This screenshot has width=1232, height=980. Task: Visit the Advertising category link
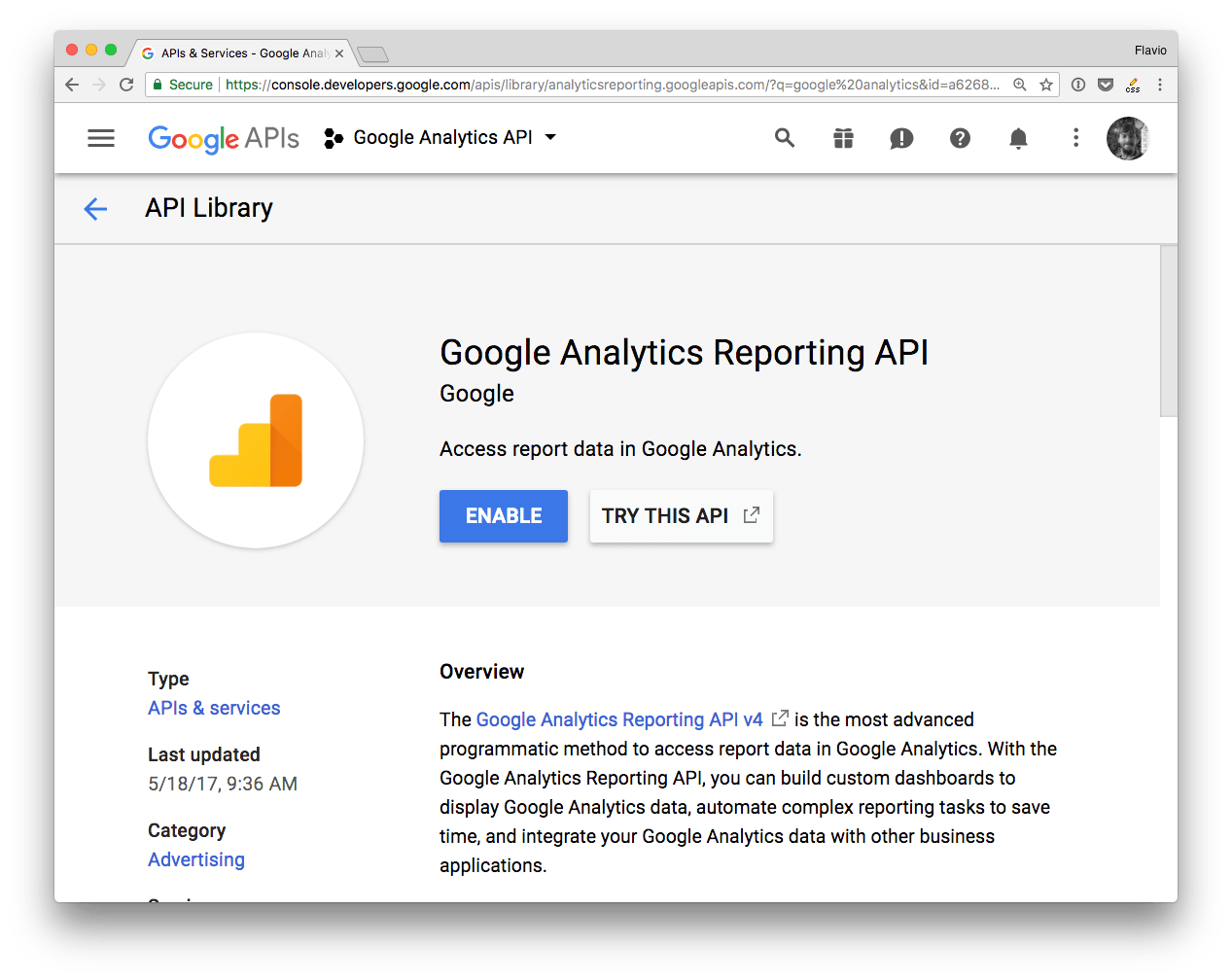point(195,859)
